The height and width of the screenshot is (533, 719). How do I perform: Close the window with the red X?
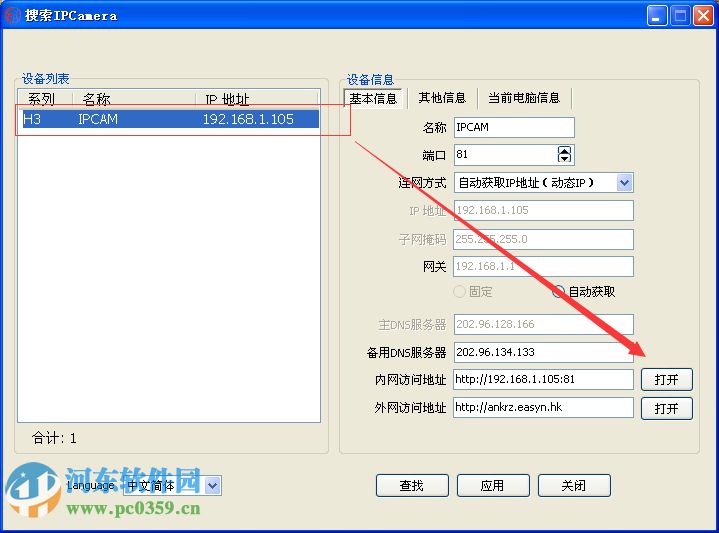coord(703,16)
